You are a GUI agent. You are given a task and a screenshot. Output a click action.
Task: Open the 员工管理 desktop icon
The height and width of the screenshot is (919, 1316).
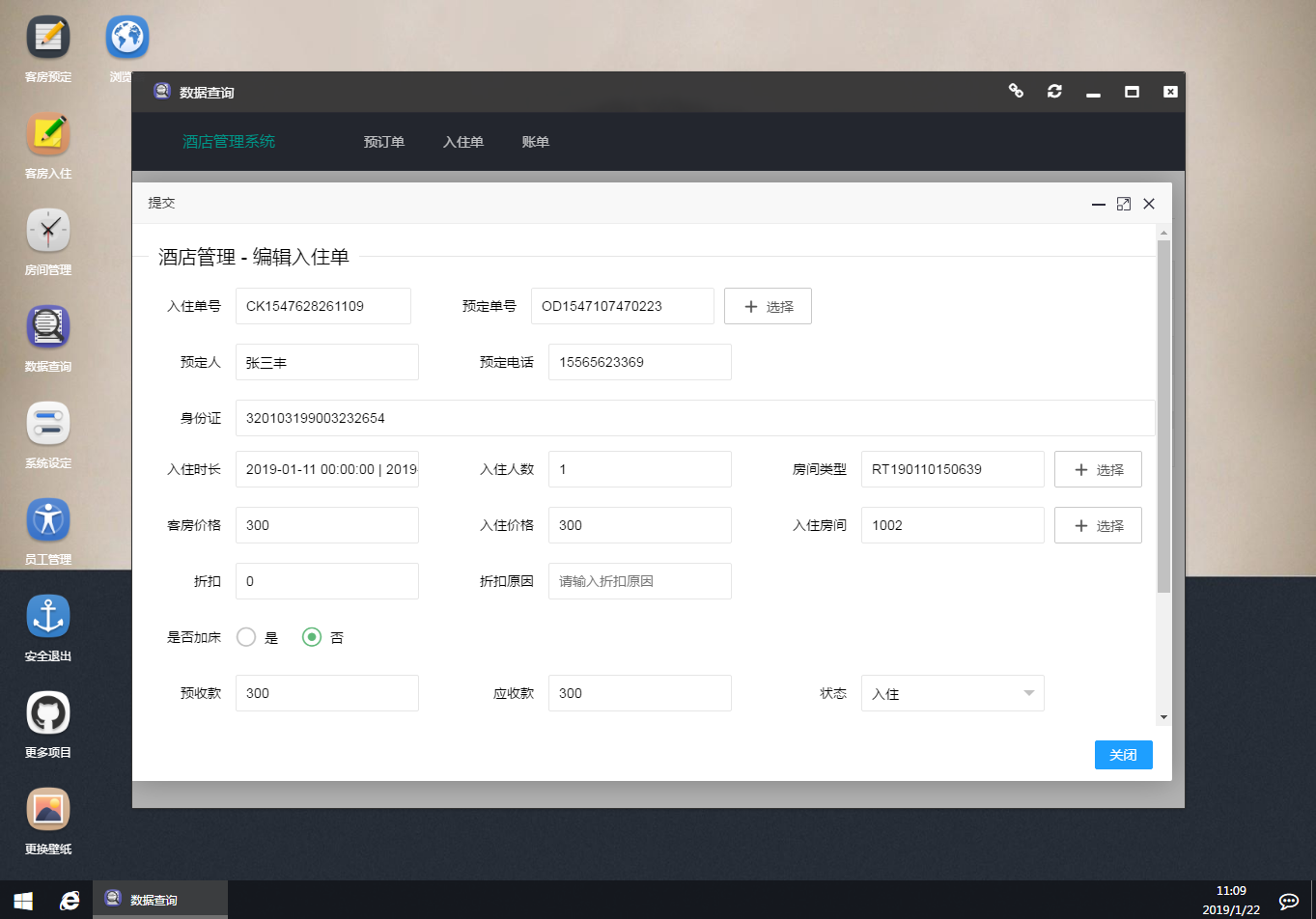coord(47,520)
